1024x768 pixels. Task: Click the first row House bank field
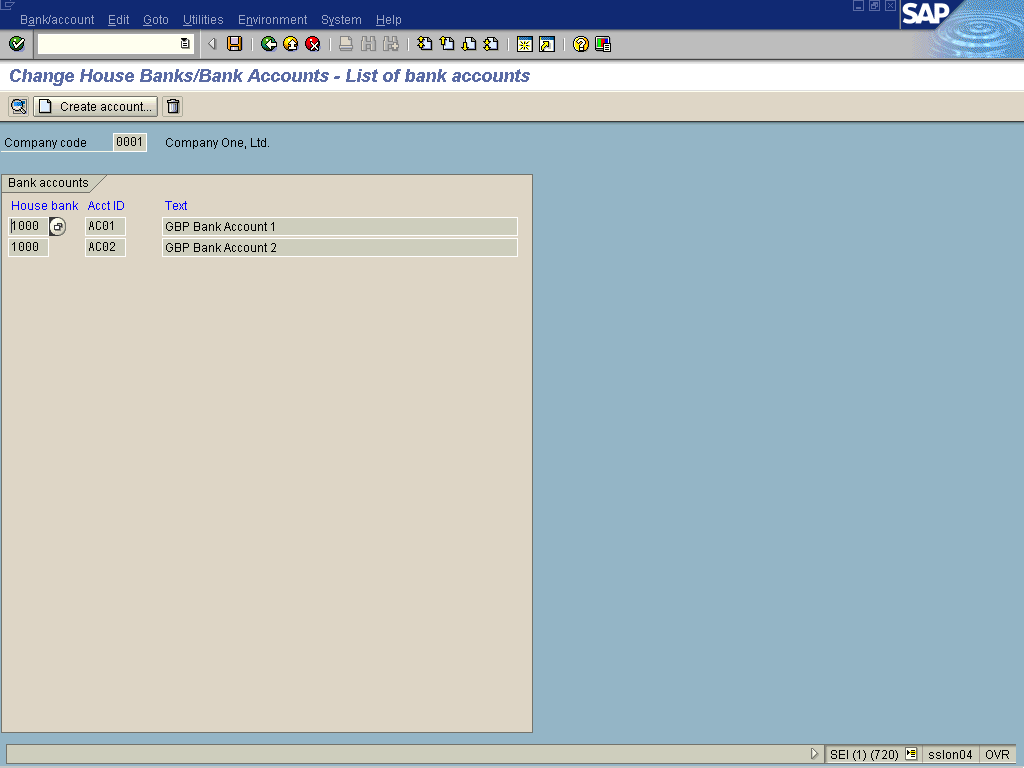(x=28, y=226)
